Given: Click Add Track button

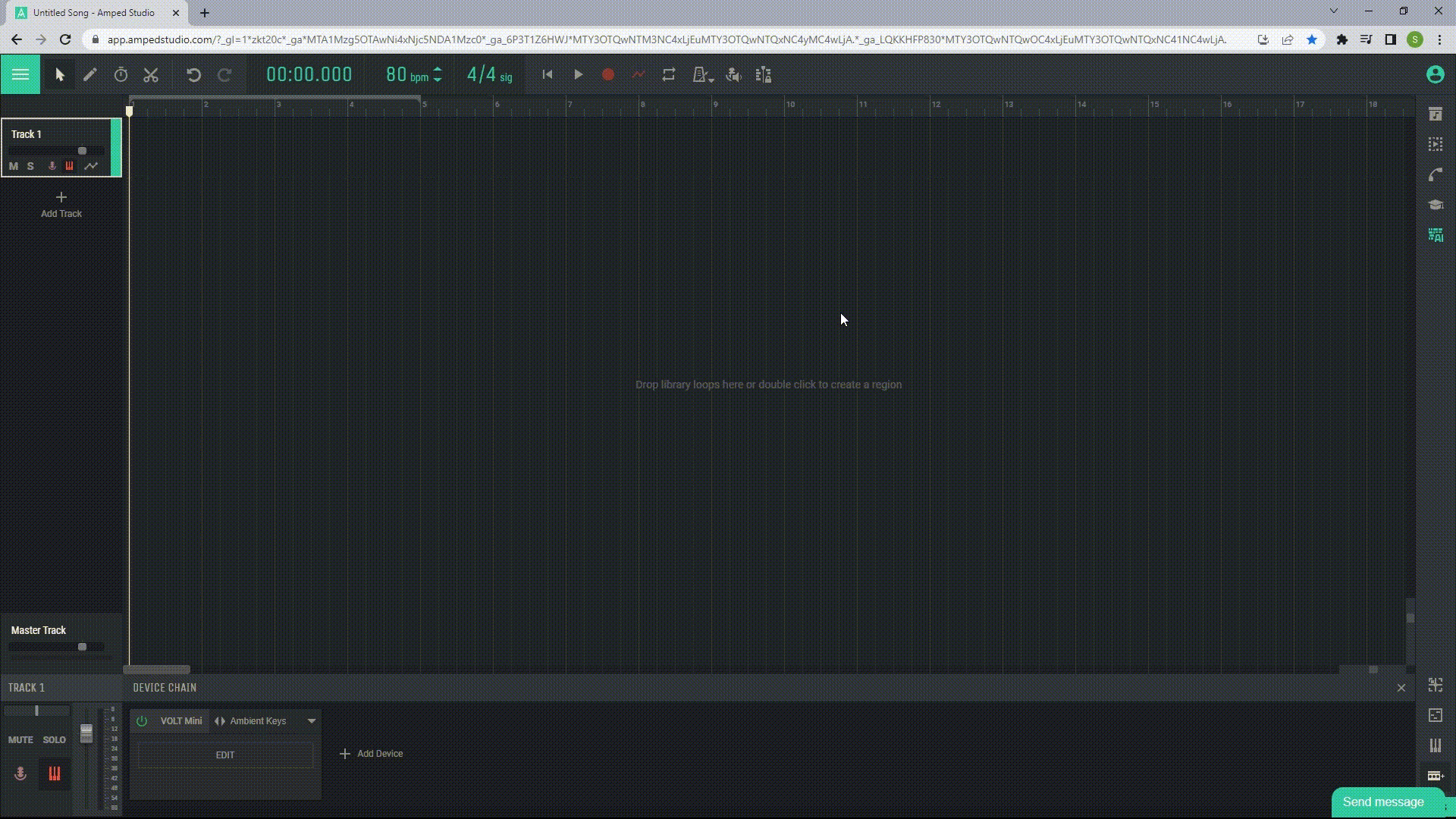Looking at the screenshot, I should pos(61,205).
